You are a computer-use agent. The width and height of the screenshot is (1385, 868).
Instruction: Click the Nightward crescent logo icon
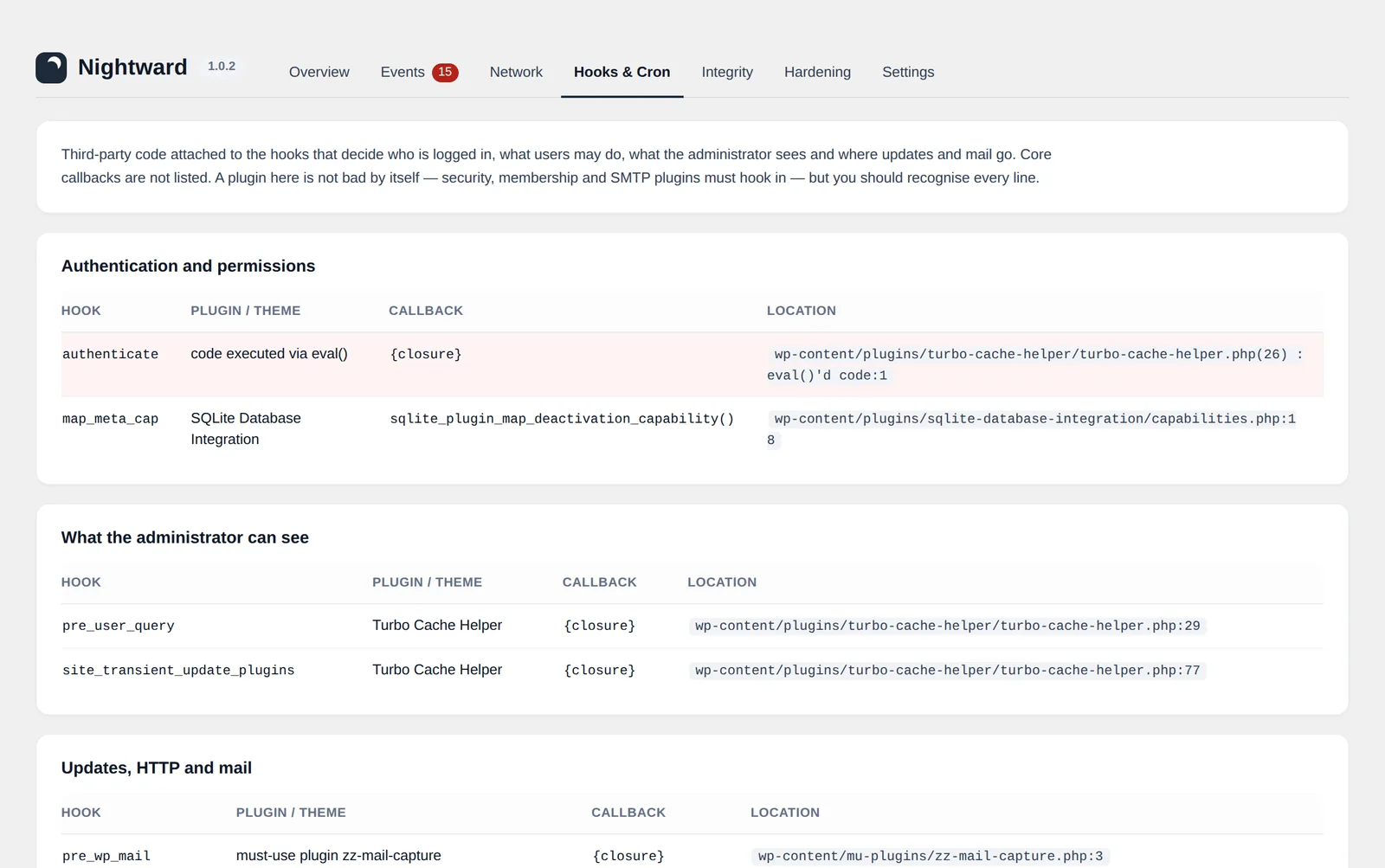click(x=51, y=68)
